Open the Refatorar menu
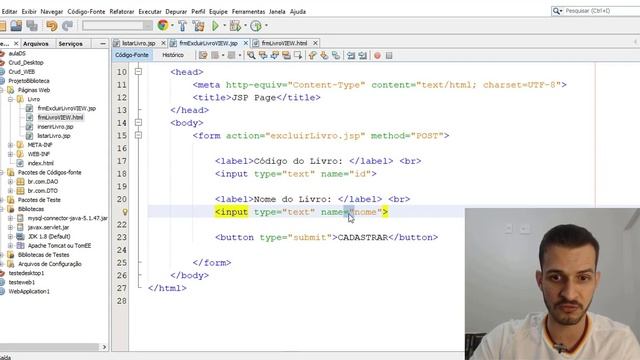Image resolution: width=640 pixels, height=360 pixels. click(x=122, y=11)
